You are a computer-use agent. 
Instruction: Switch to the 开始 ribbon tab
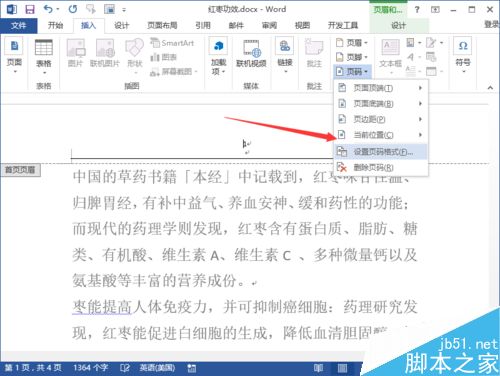[x=55, y=25]
